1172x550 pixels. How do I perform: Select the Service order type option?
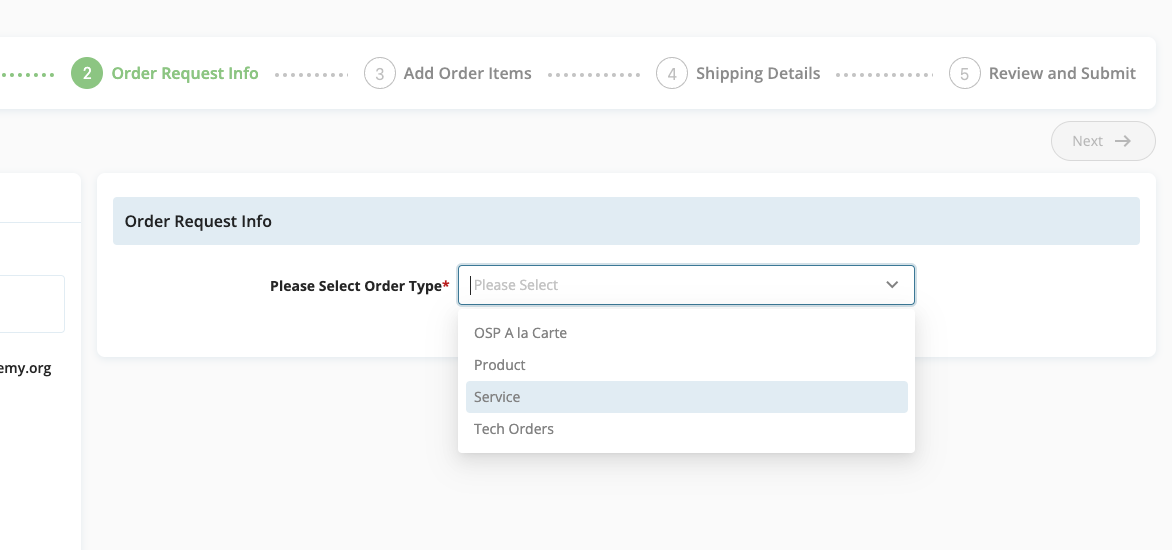coord(686,397)
